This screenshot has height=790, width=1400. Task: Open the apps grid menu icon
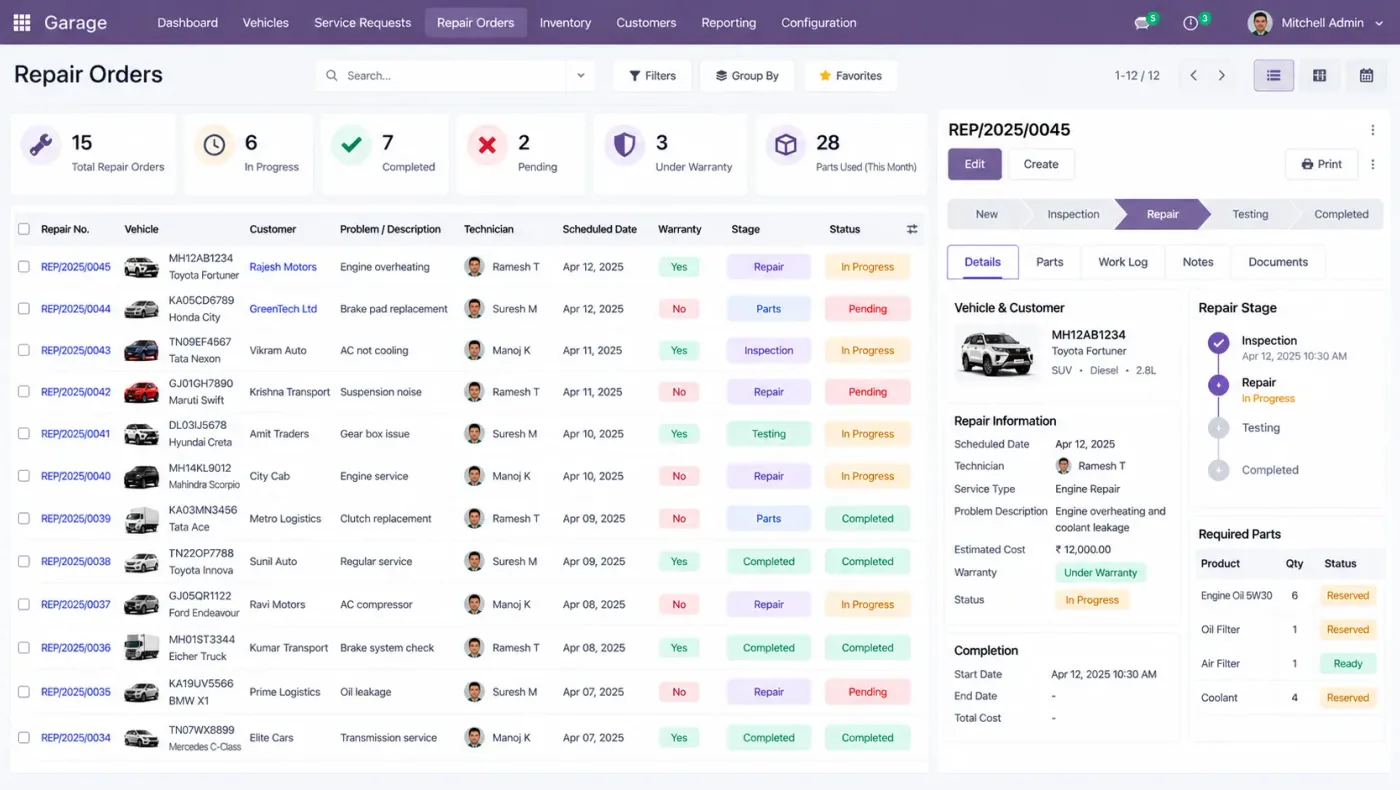tap(22, 22)
